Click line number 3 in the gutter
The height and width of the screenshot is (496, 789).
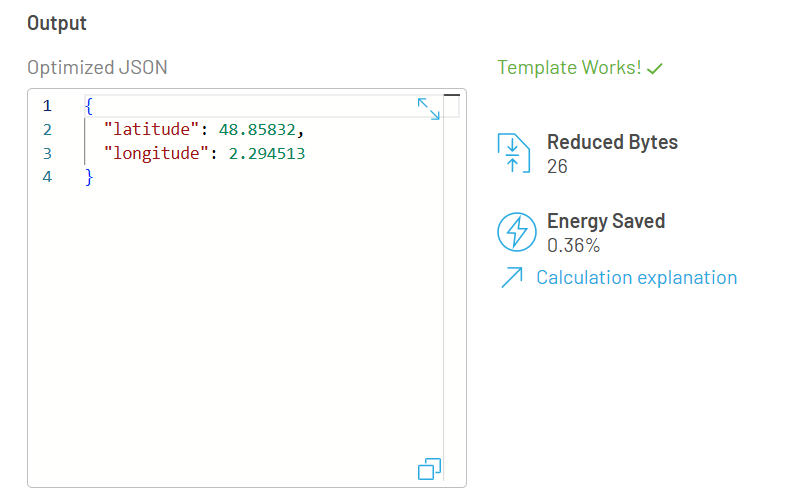point(47,154)
